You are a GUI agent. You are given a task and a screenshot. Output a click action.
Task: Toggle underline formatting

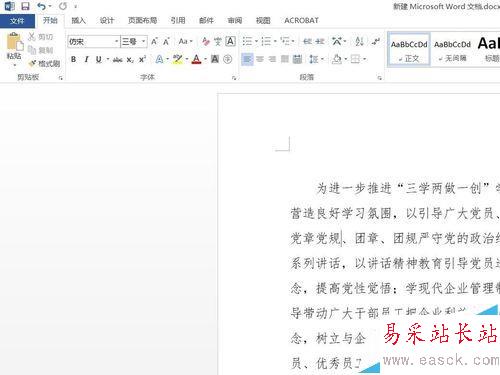pyautogui.click(x=98, y=59)
